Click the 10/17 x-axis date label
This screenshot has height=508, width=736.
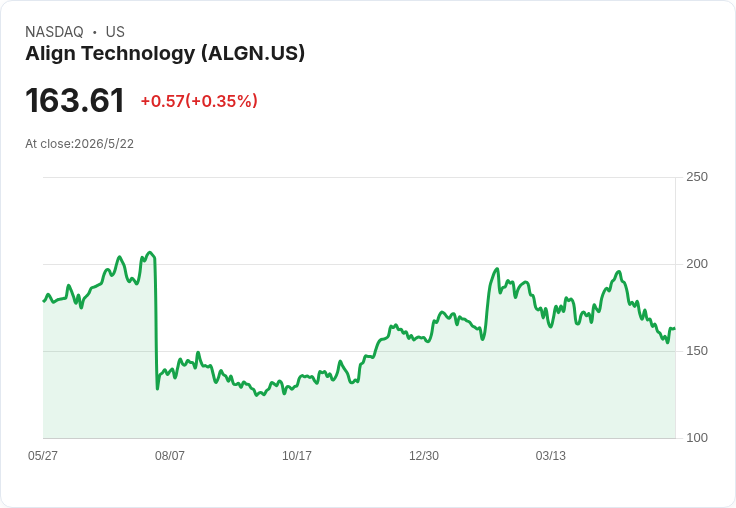coord(297,455)
